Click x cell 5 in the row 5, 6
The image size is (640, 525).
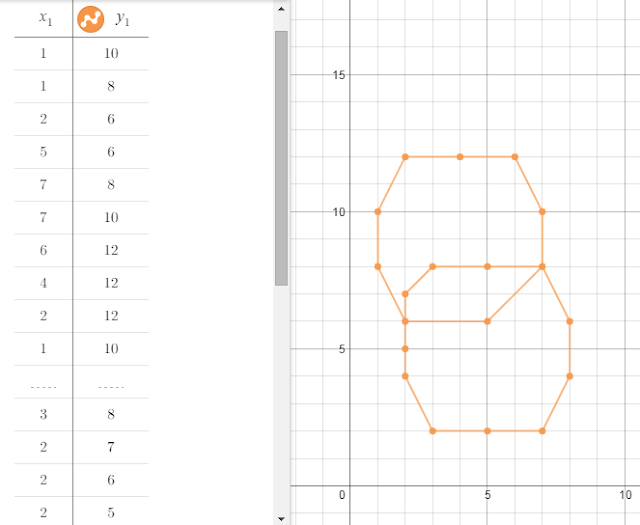point(44,152)
